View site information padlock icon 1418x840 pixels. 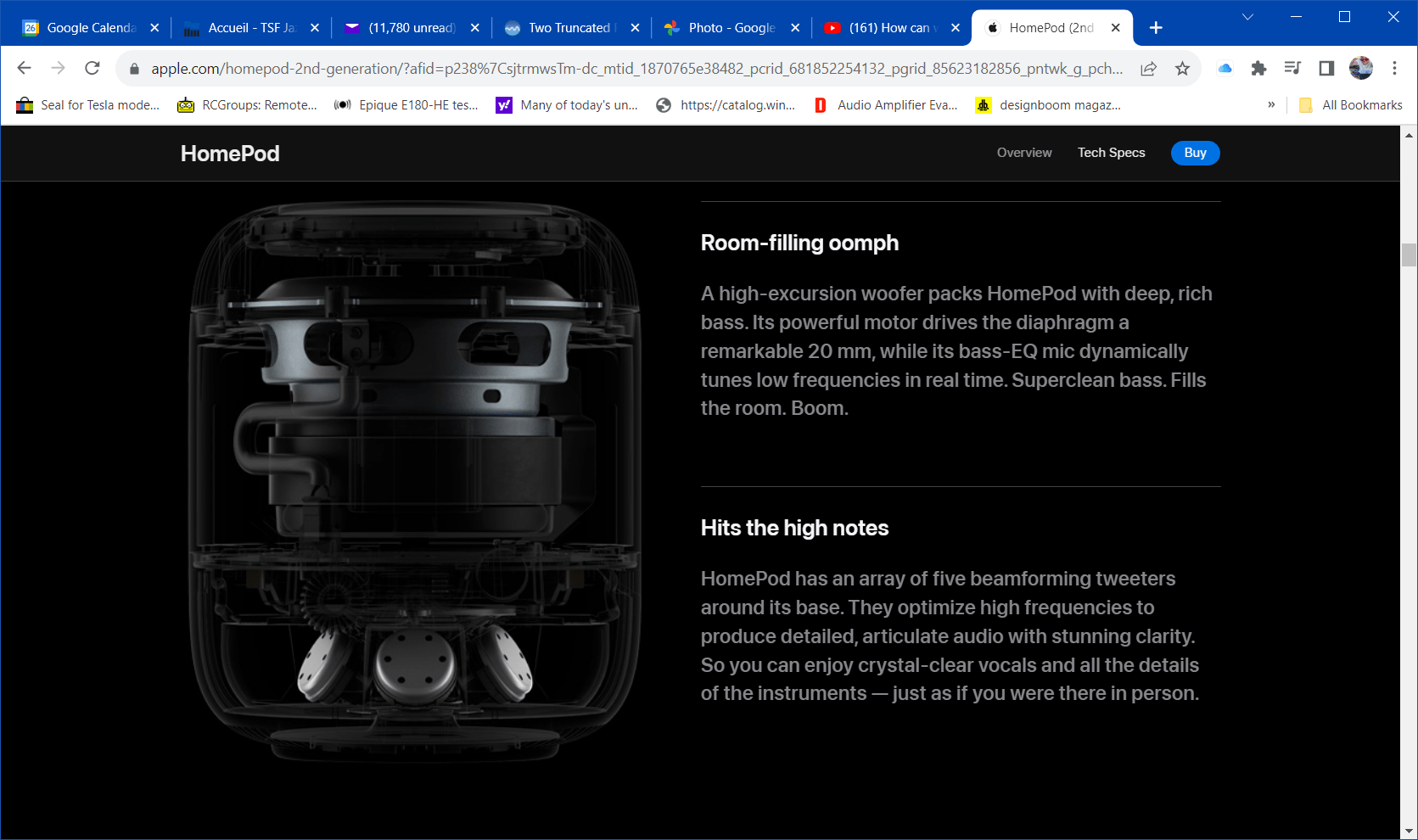(134, 69)
